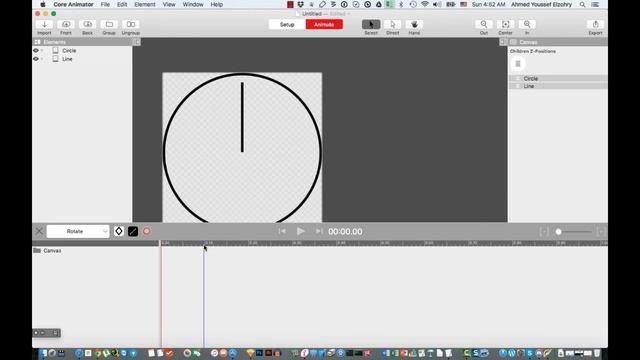This screenshot has width=640, height=360.
Task: Click the Elements panel header icon
Action: 37,42
